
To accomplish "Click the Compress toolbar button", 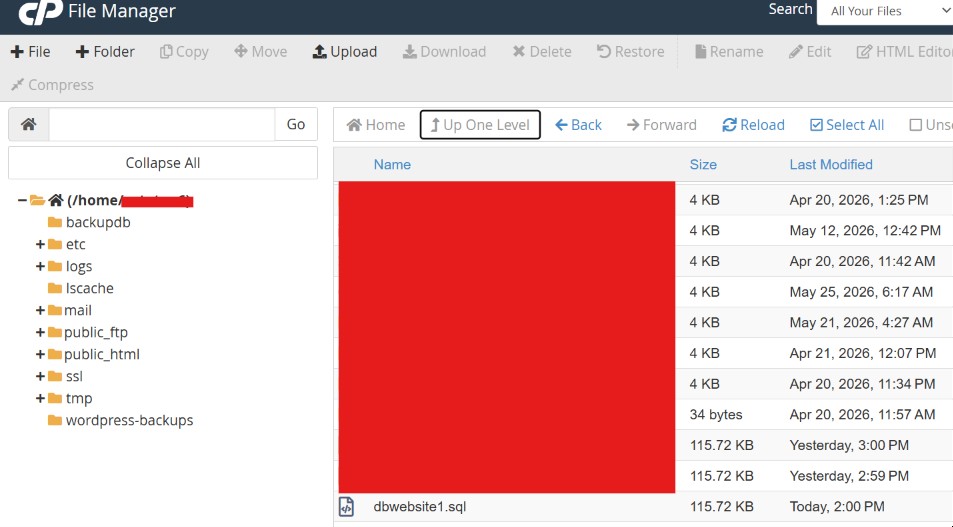I will pos(52,84).
